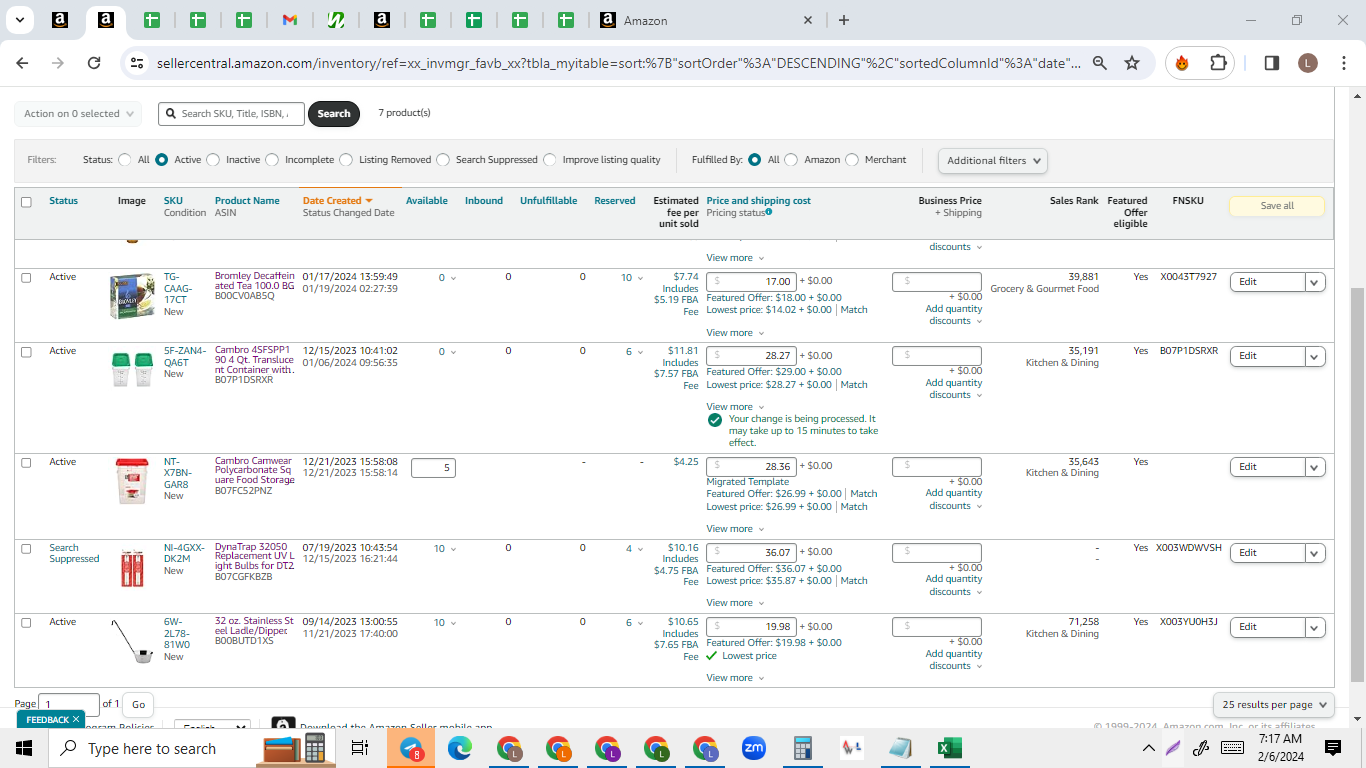This screenshot has height=768, width=1366.
Task: Open the Chrome tab search chevron
Action: tap(22, 20)
